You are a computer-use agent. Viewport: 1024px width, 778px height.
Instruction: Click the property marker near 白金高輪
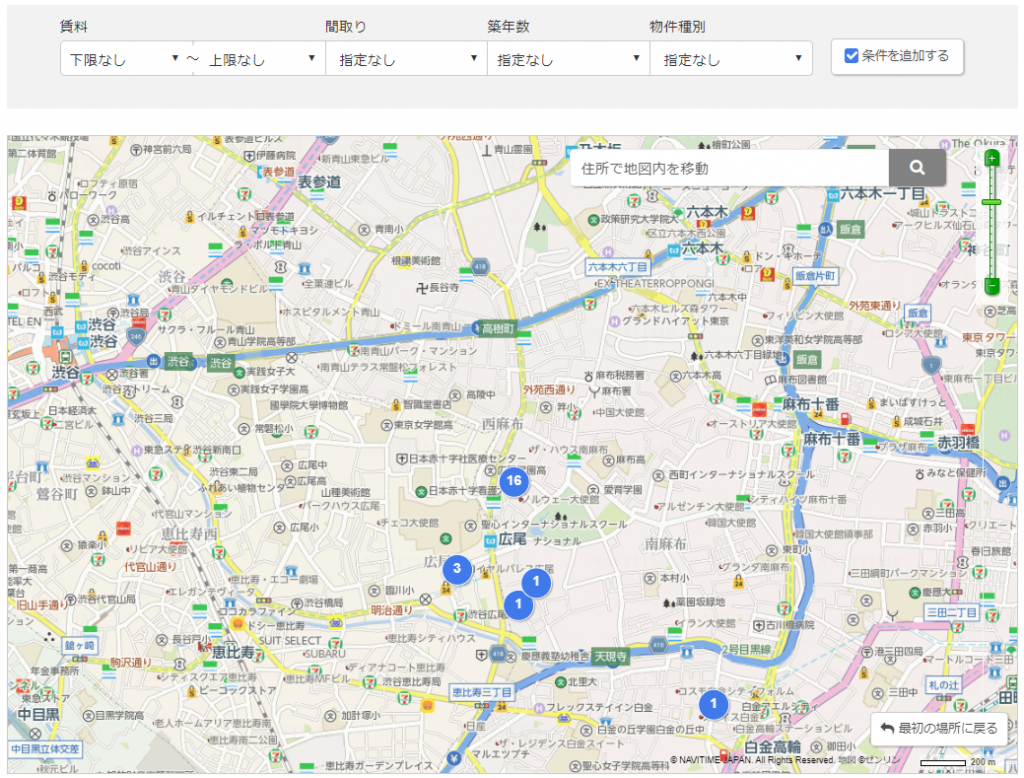pyautogui.click(x=712, y=705)
